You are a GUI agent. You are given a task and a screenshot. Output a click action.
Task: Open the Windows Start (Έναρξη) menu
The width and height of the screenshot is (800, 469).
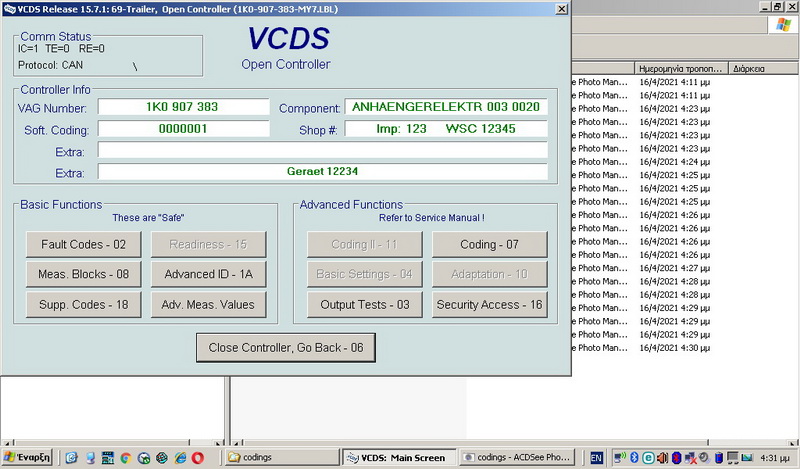point(27,457)
